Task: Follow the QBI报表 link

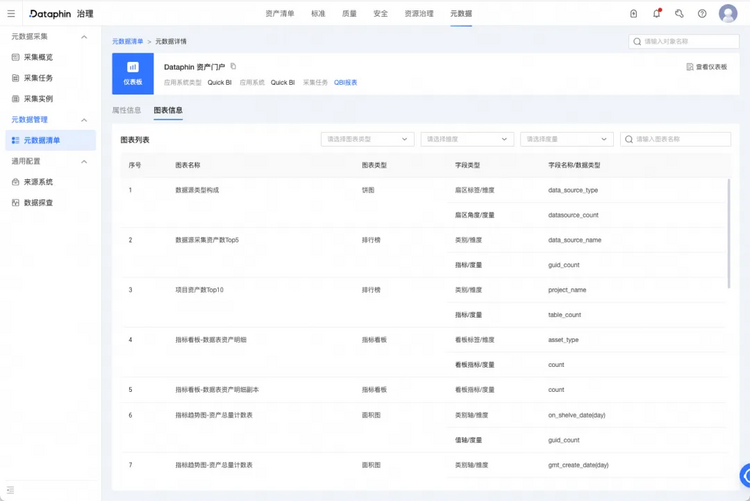Action: pyautogui.click(x=345, y=82)
